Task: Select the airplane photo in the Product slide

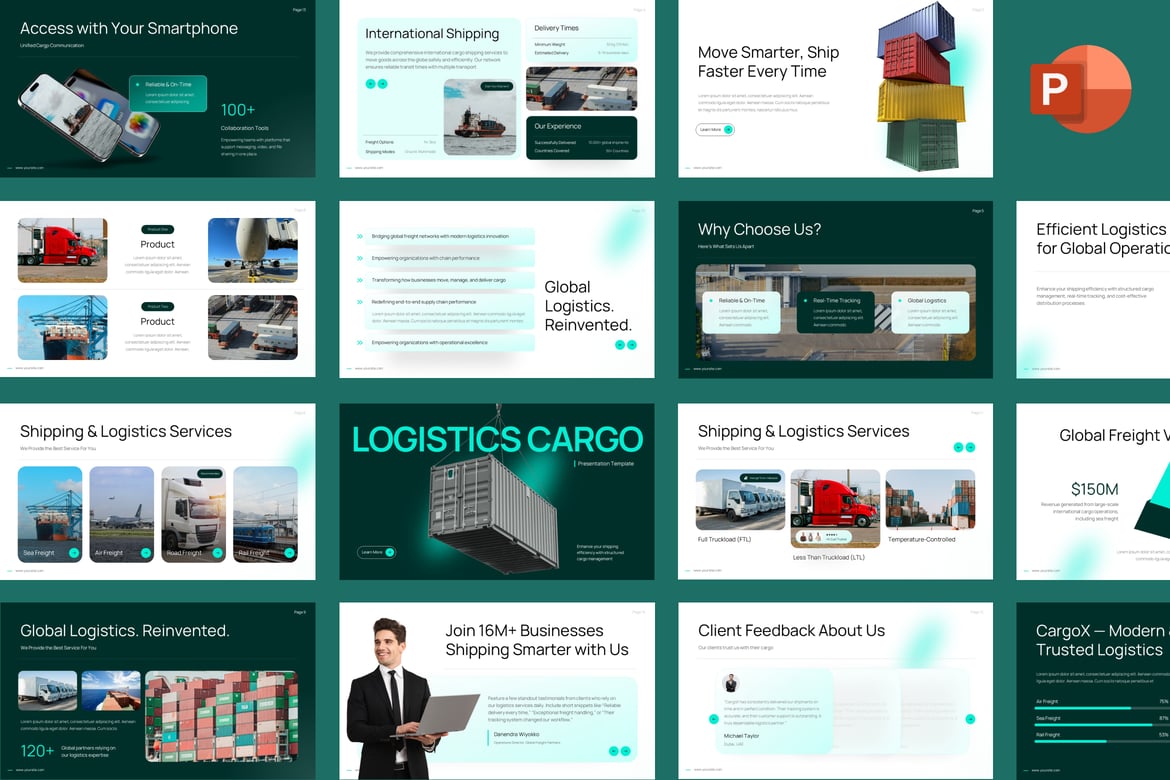Action: (x=253, y=250)
